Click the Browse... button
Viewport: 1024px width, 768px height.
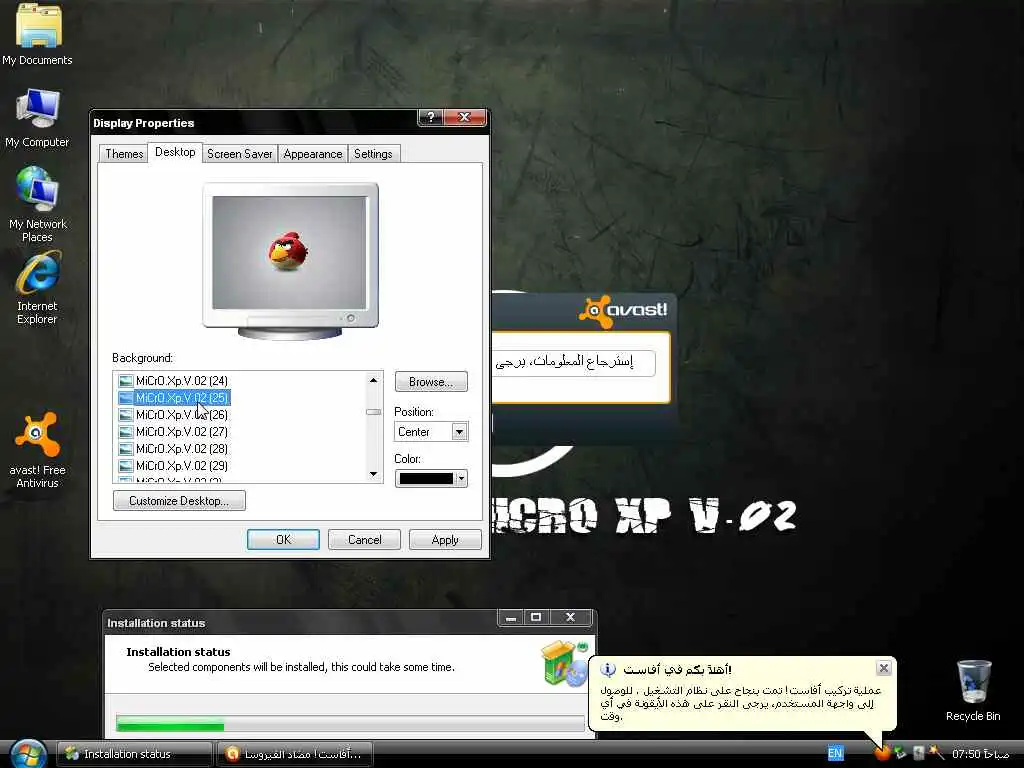coord(431,382)
